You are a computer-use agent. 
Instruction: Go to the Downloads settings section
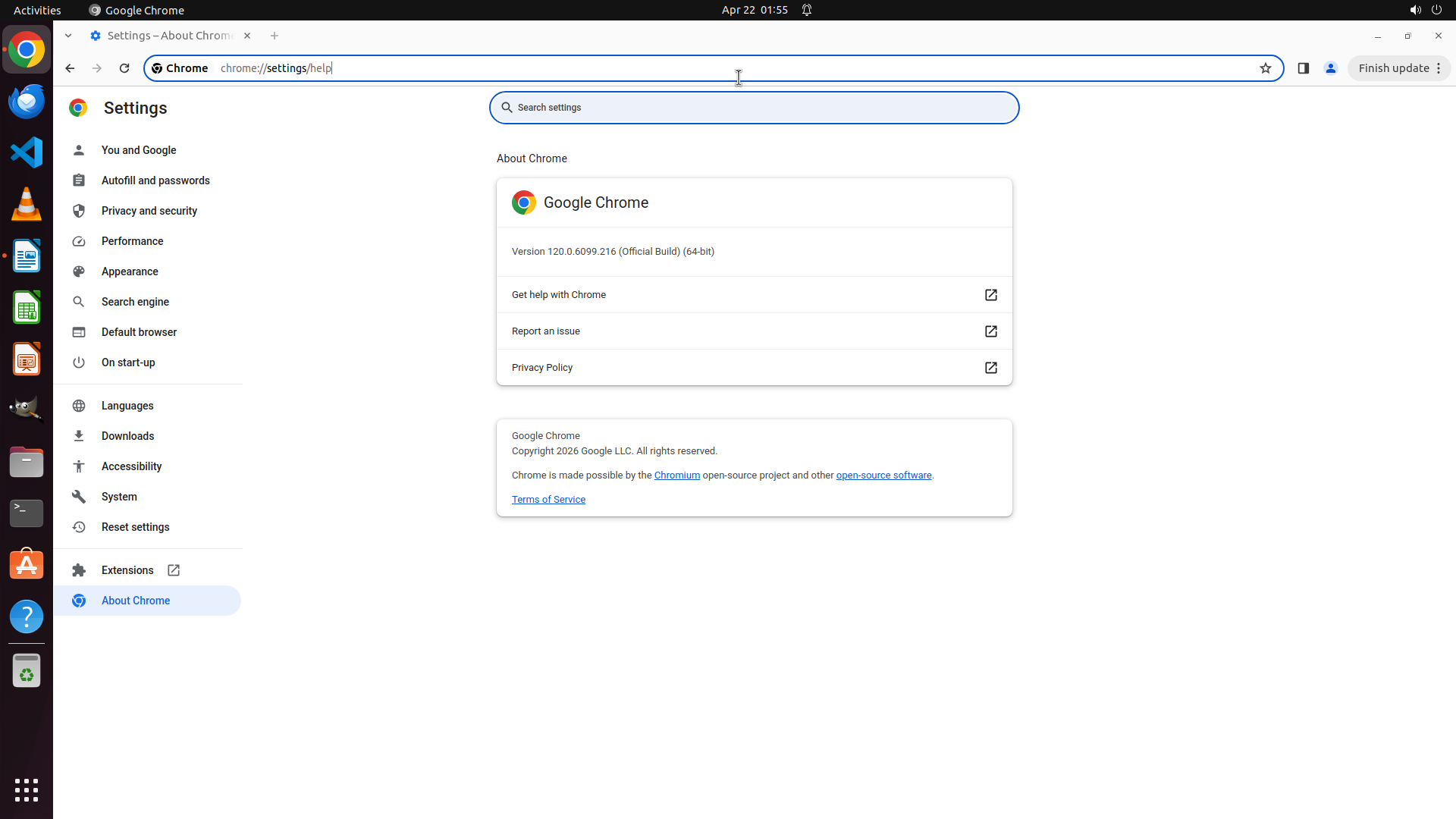coord(127,436)
